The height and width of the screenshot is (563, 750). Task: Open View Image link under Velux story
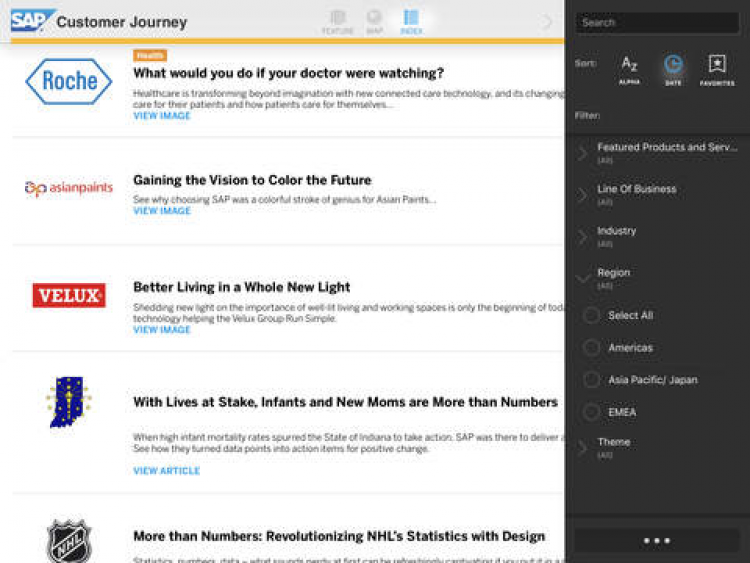[162, 330]
